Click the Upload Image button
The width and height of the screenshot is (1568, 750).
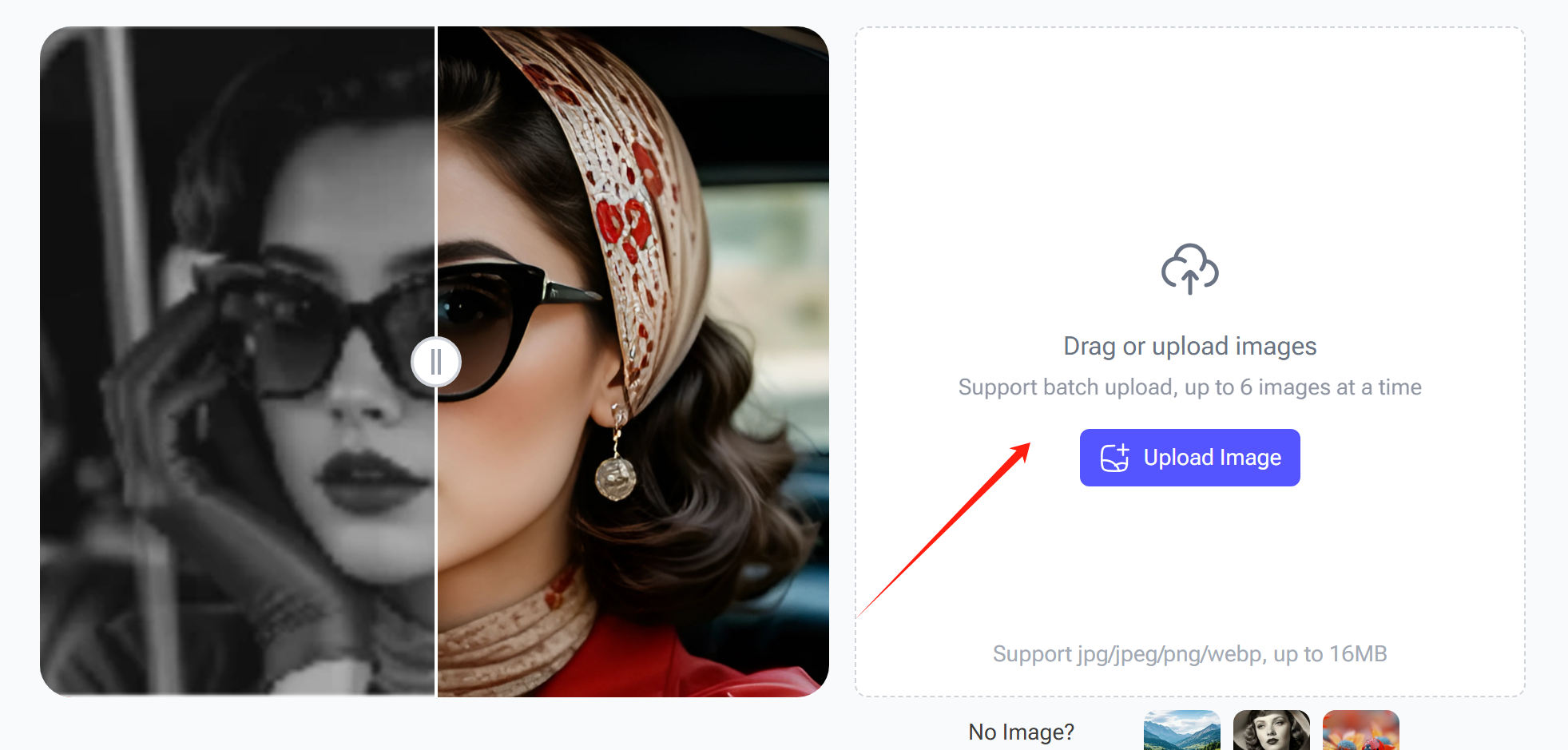1189,457
